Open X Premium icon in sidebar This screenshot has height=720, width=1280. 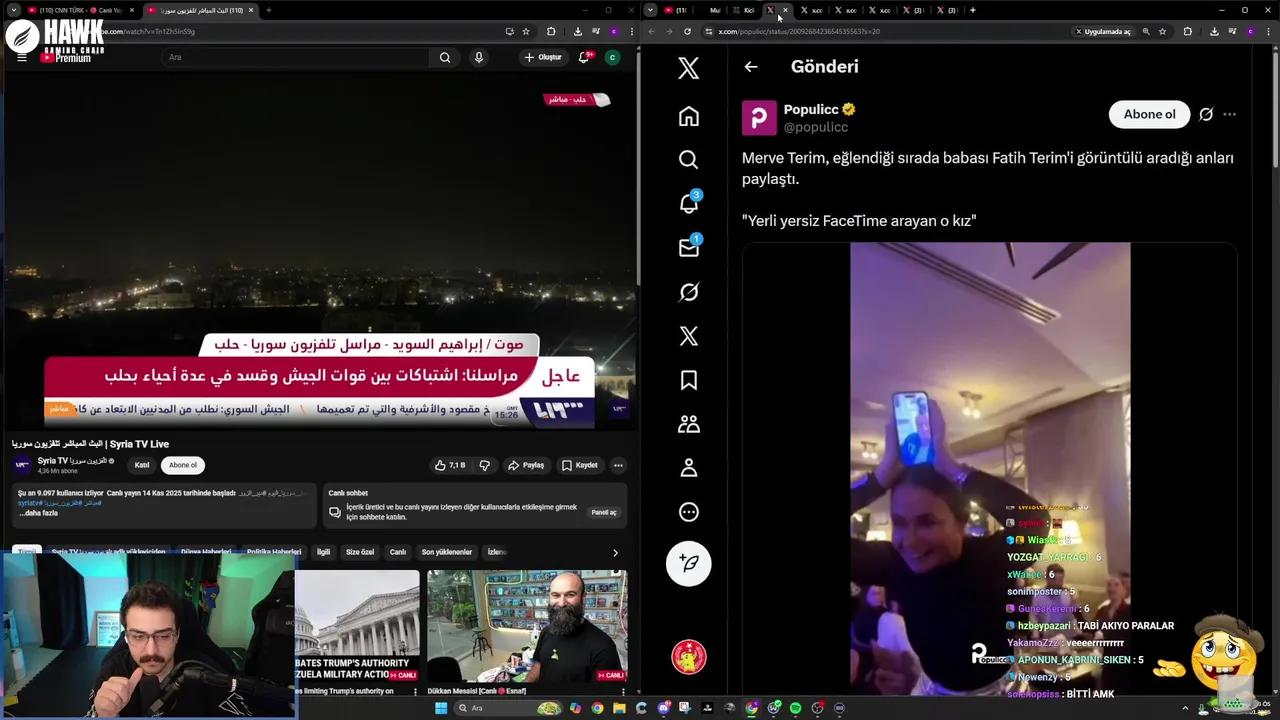click(688, 336)
